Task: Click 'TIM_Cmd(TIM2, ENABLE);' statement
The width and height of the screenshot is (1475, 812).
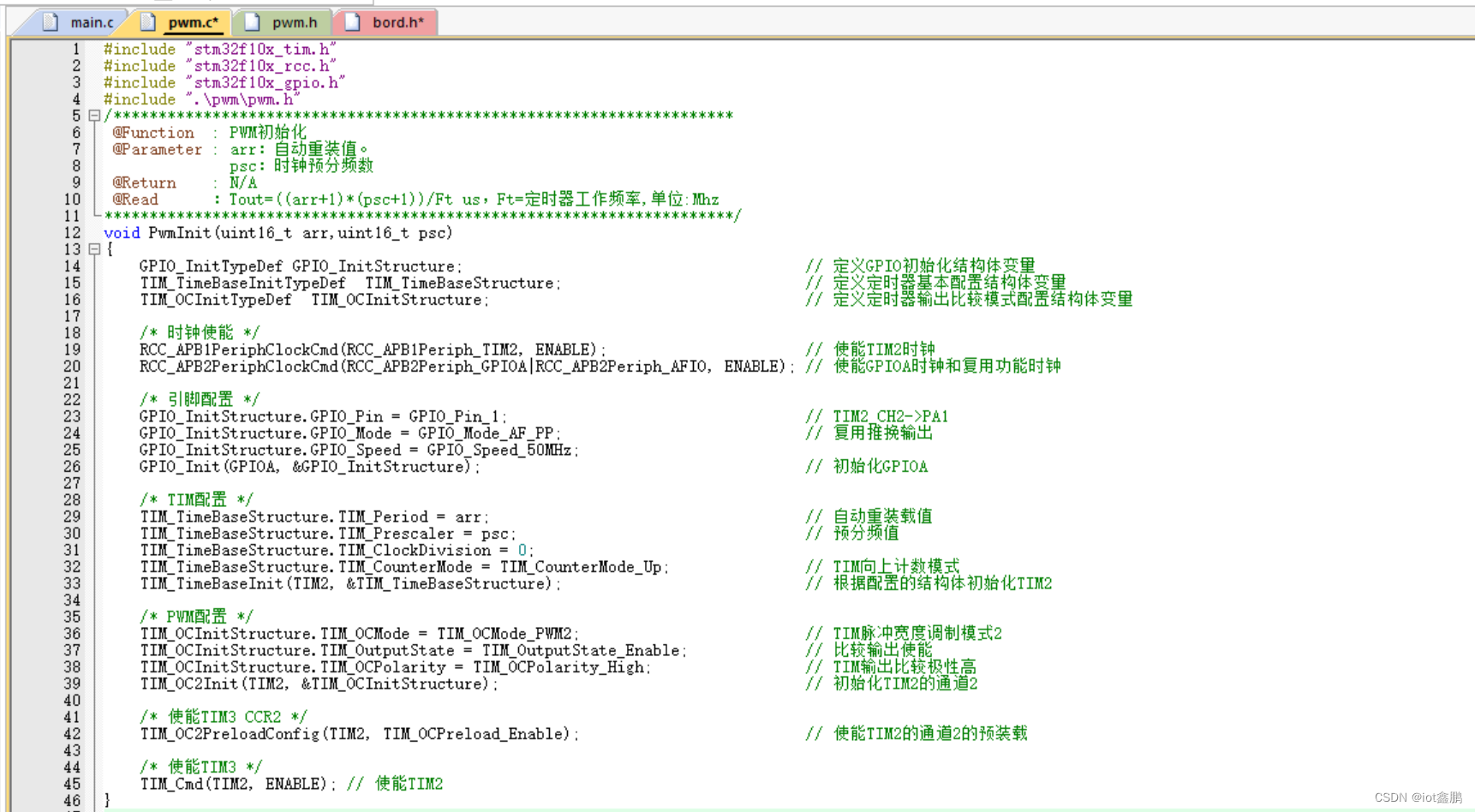Action: [x=237, y=785]
